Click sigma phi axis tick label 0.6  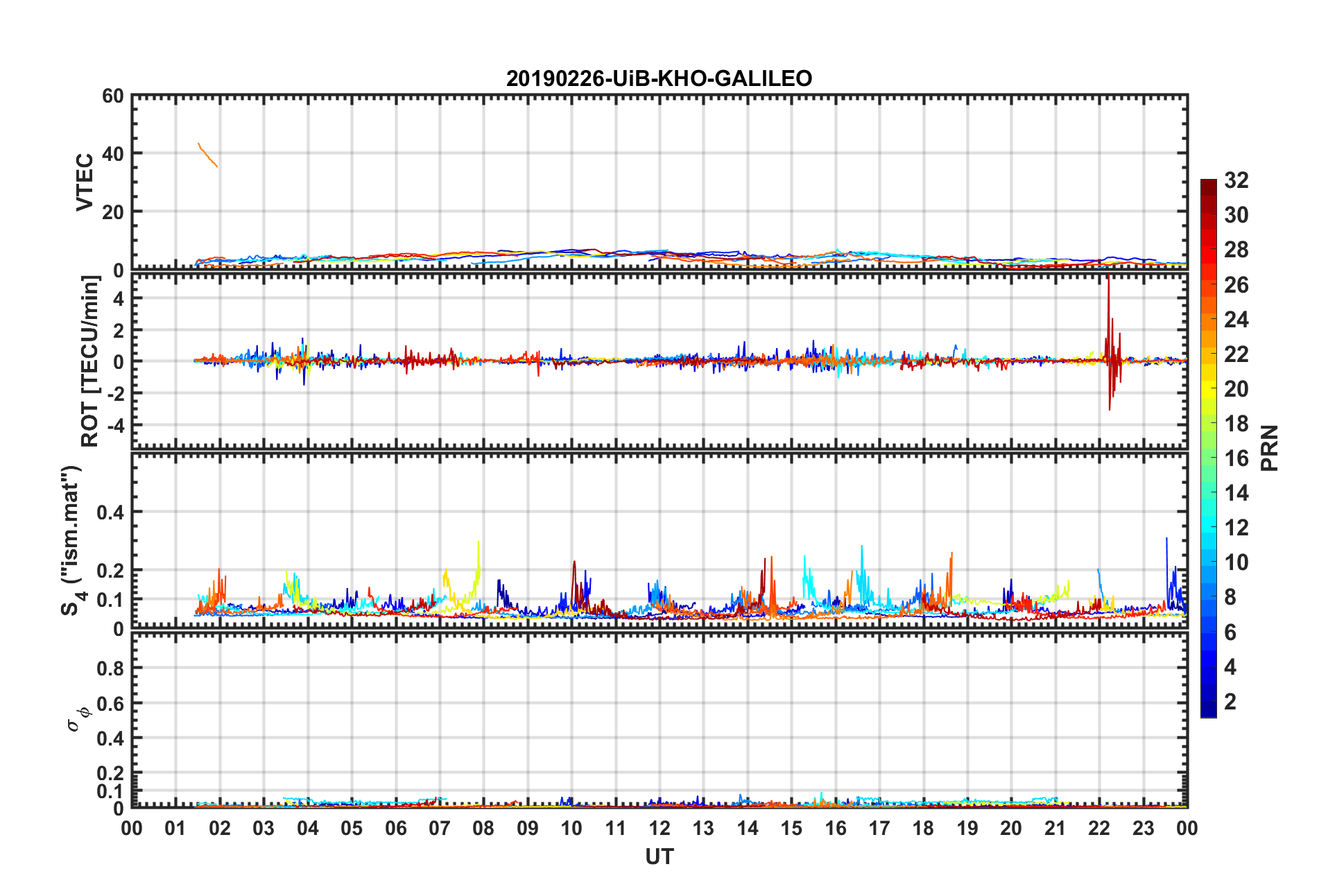pos(110,704)
